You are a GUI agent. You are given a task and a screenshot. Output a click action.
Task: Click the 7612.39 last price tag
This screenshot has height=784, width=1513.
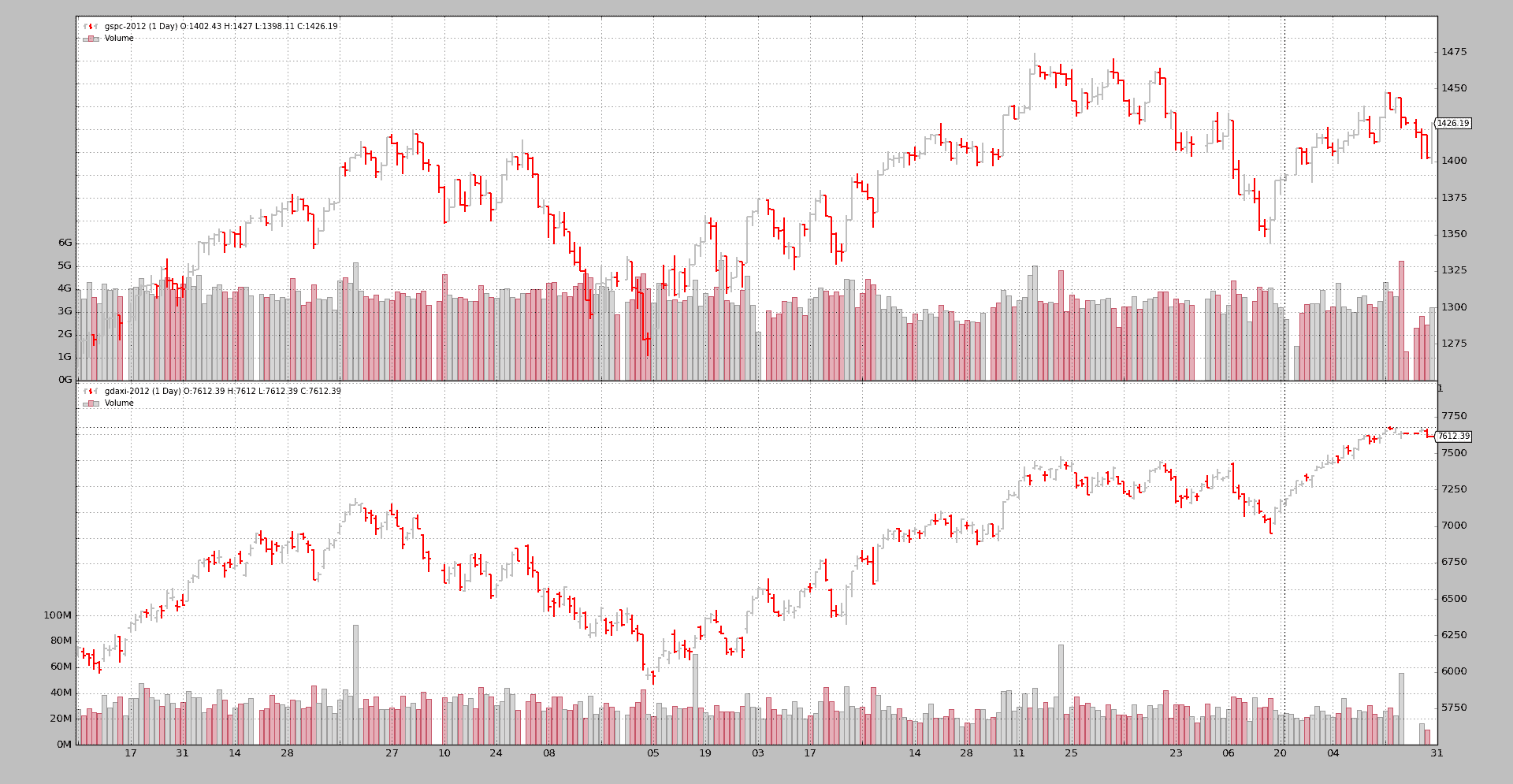pyautogui.click(x=1452, y=437)
